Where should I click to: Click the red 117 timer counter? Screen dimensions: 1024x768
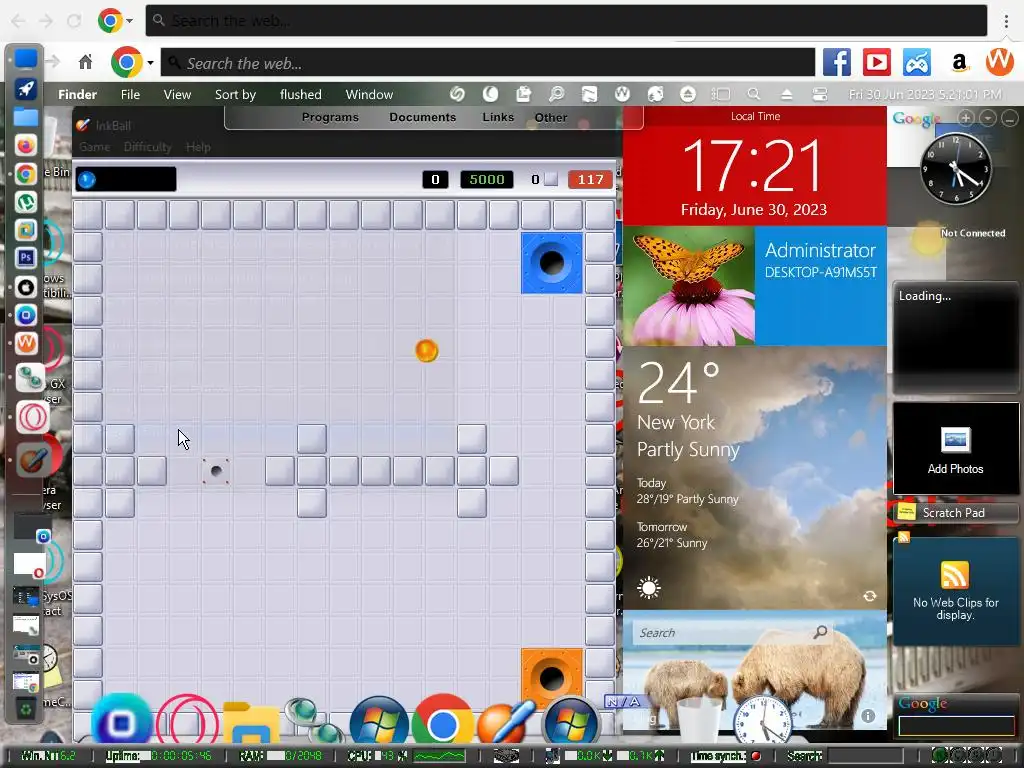590,180
